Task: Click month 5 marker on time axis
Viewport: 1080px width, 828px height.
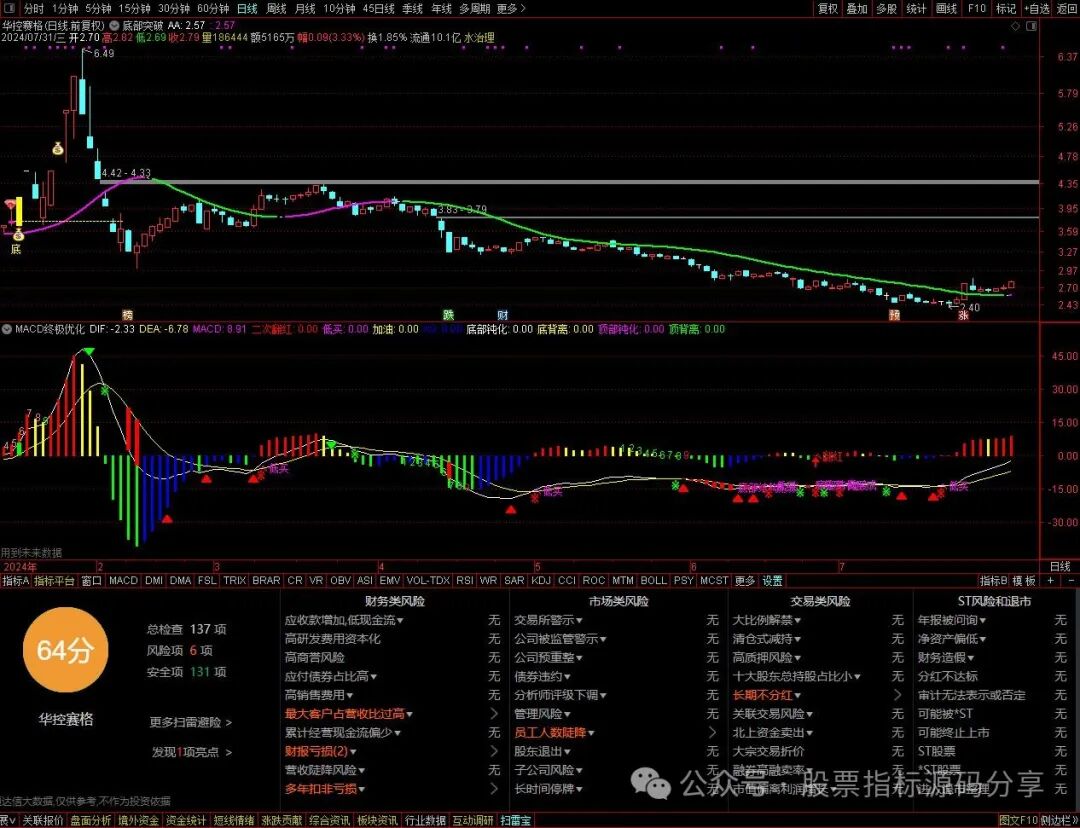Action: click(x=538, y=567)
